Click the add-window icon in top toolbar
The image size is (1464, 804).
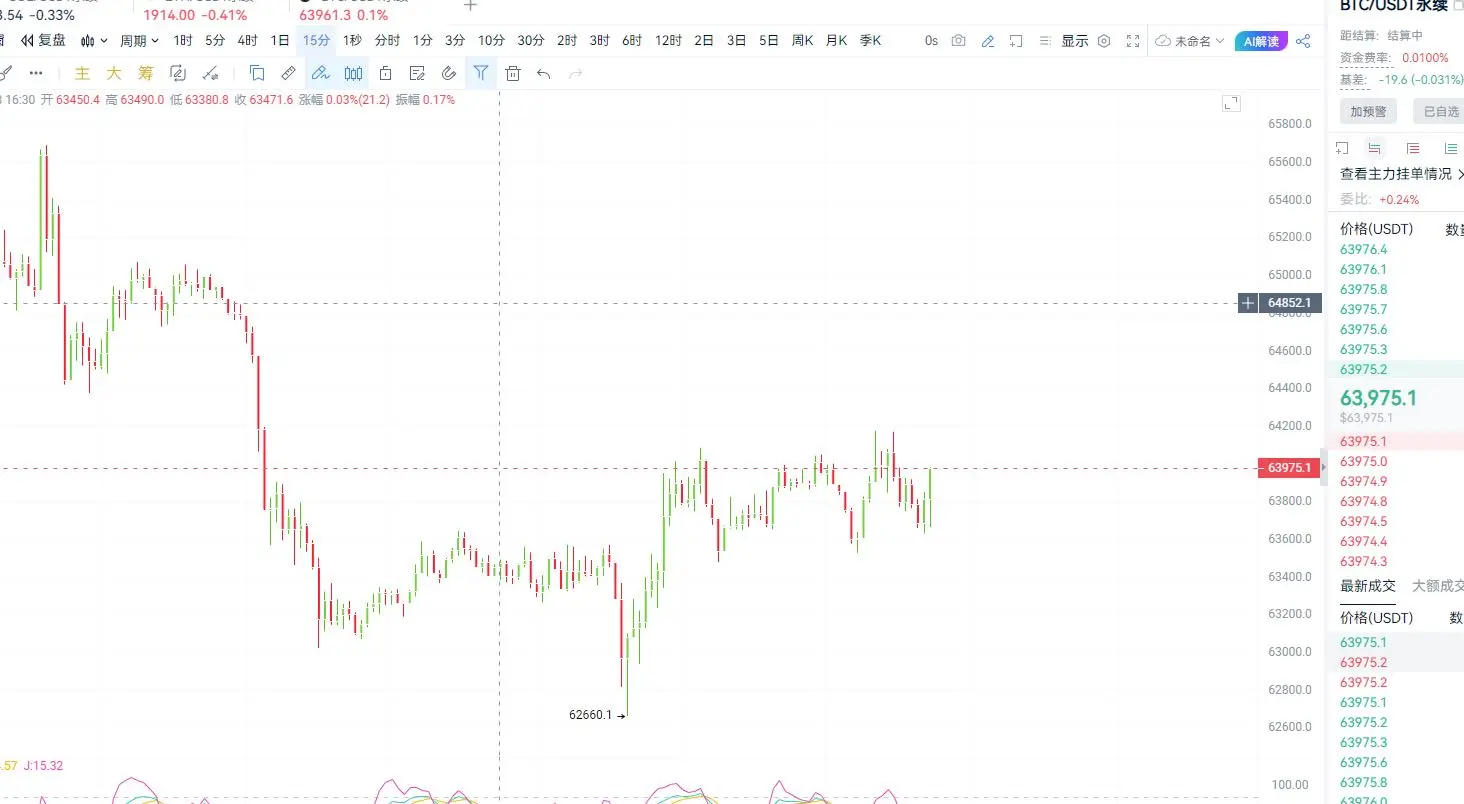pos(1016,41)
